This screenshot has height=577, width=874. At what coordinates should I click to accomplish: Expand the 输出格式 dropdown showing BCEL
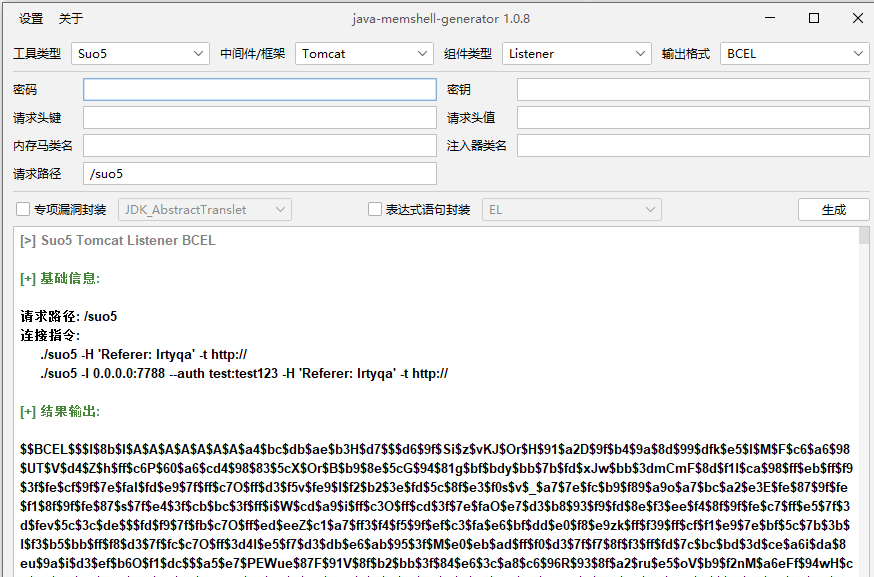pyautogui.click(x=795, y=54)
